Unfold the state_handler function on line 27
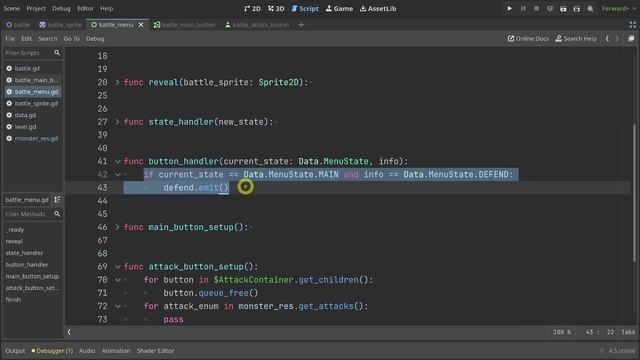Screen dimensions: 640x360 (118, 122)
